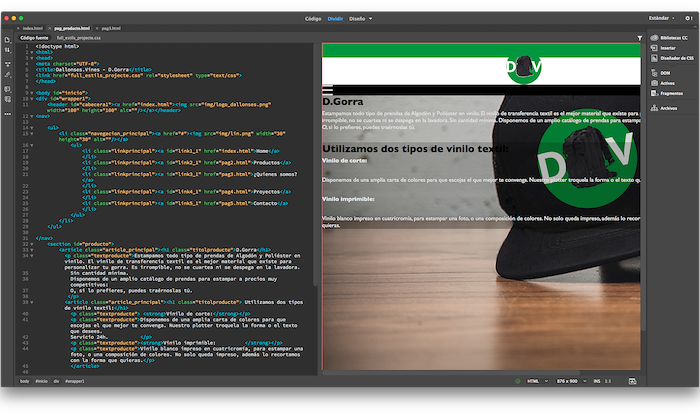Click the 1:1 cursor position in status bar
700x416 pixels.
point(608,381)
